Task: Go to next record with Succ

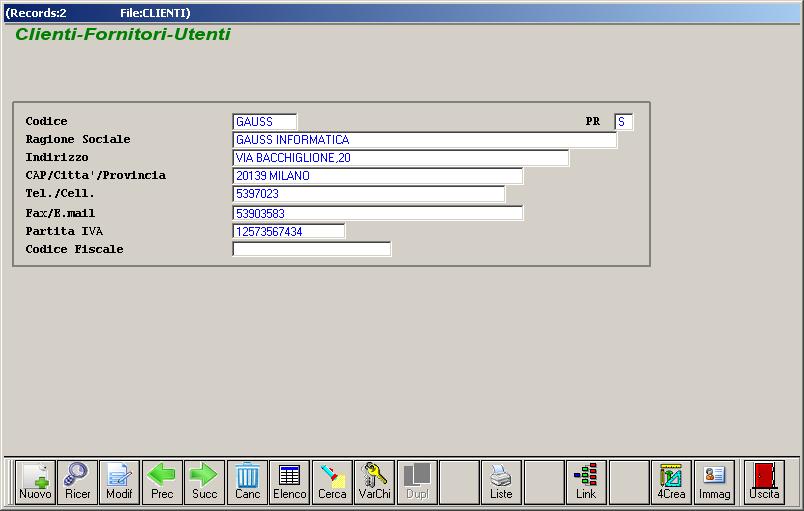Action: (205, 482)
